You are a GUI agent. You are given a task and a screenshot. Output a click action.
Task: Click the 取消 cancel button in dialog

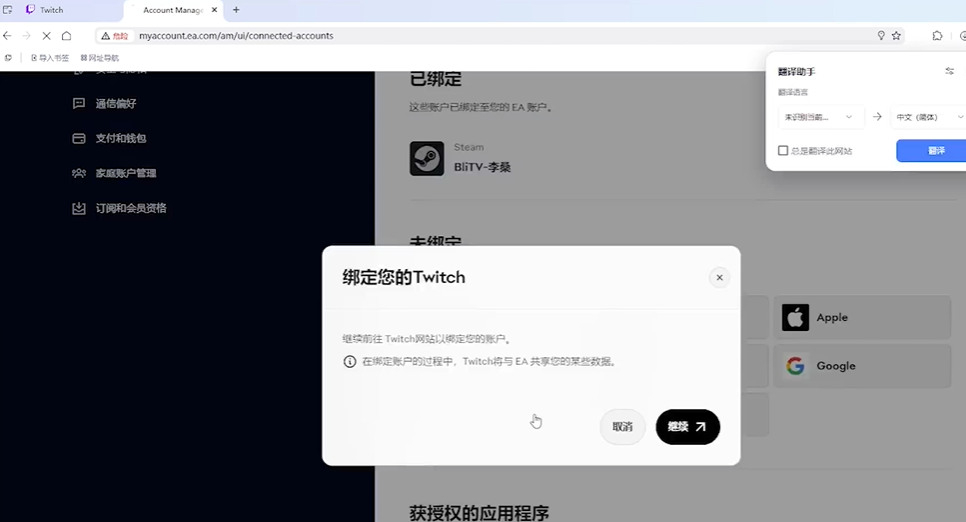tap(622, 426)
